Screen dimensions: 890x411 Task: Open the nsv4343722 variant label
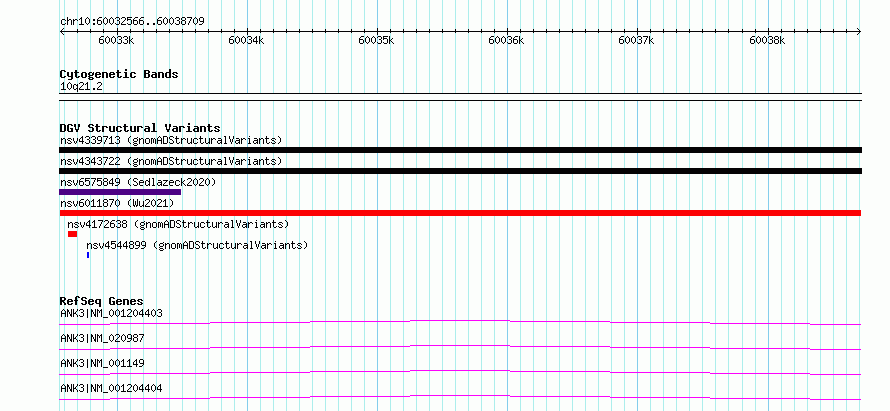tap(171, 161)
